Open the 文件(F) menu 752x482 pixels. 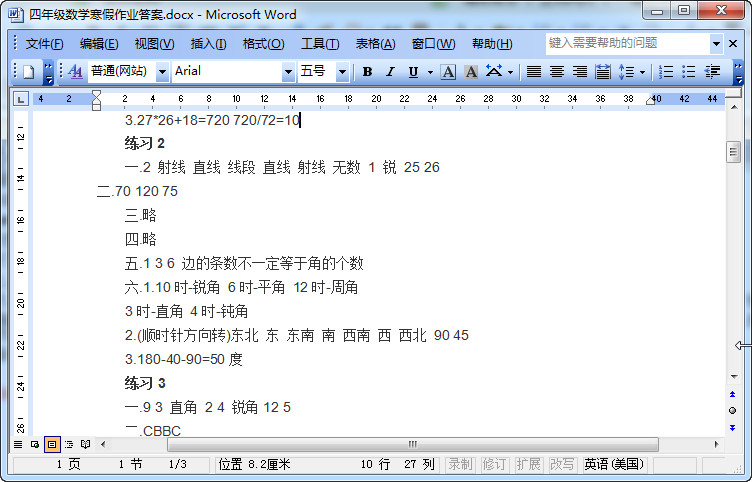point(44,44)
